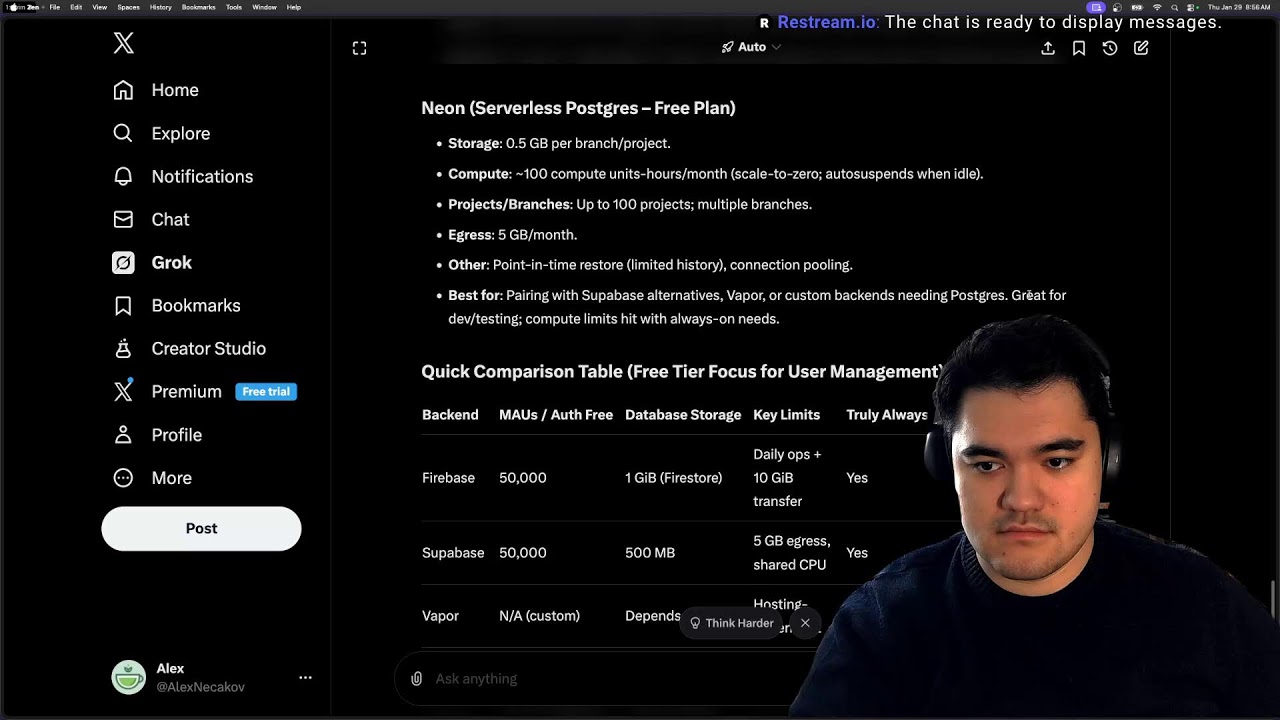The image size is (1280, 720).
Task: Click the 'Firebase' table cell
Action: pyautogui.click(x=448, y=477)
